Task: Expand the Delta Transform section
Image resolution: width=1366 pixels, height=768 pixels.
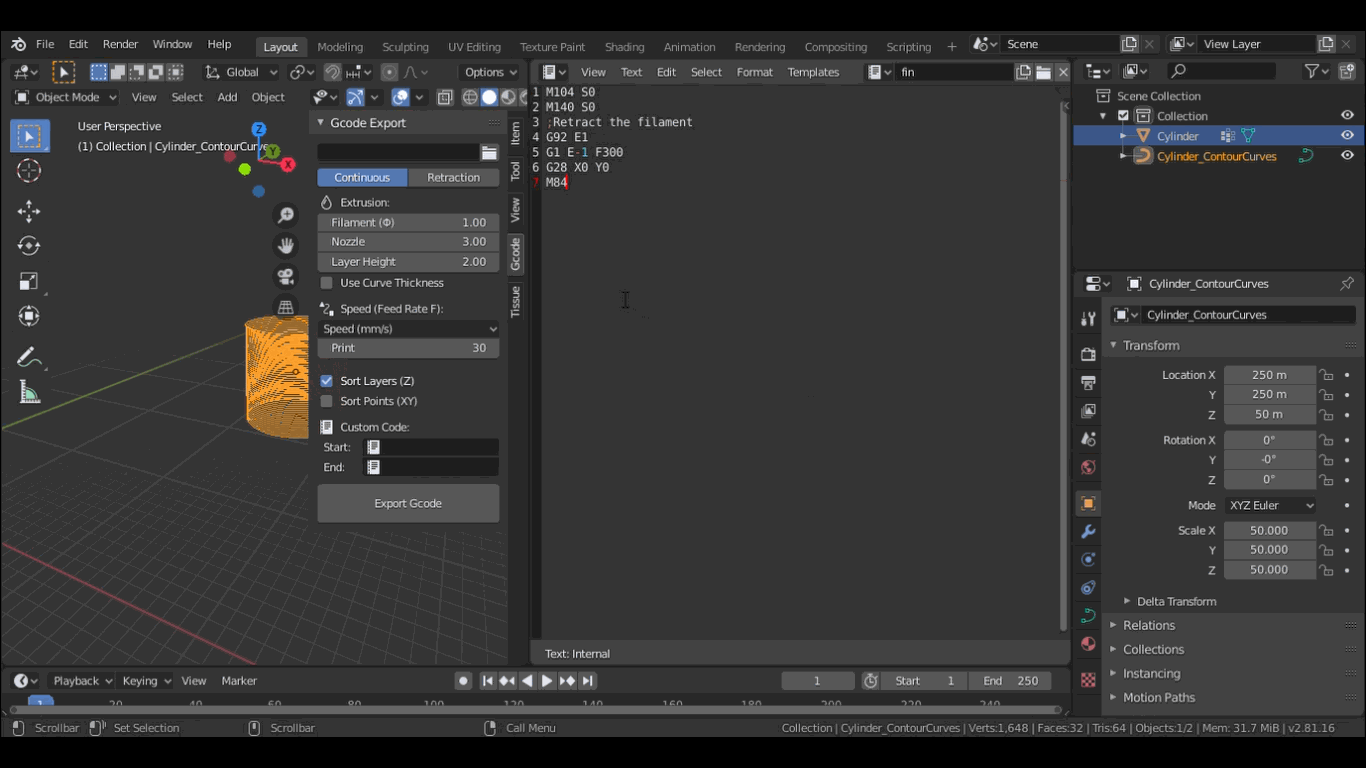Action: click(1176, 601)
